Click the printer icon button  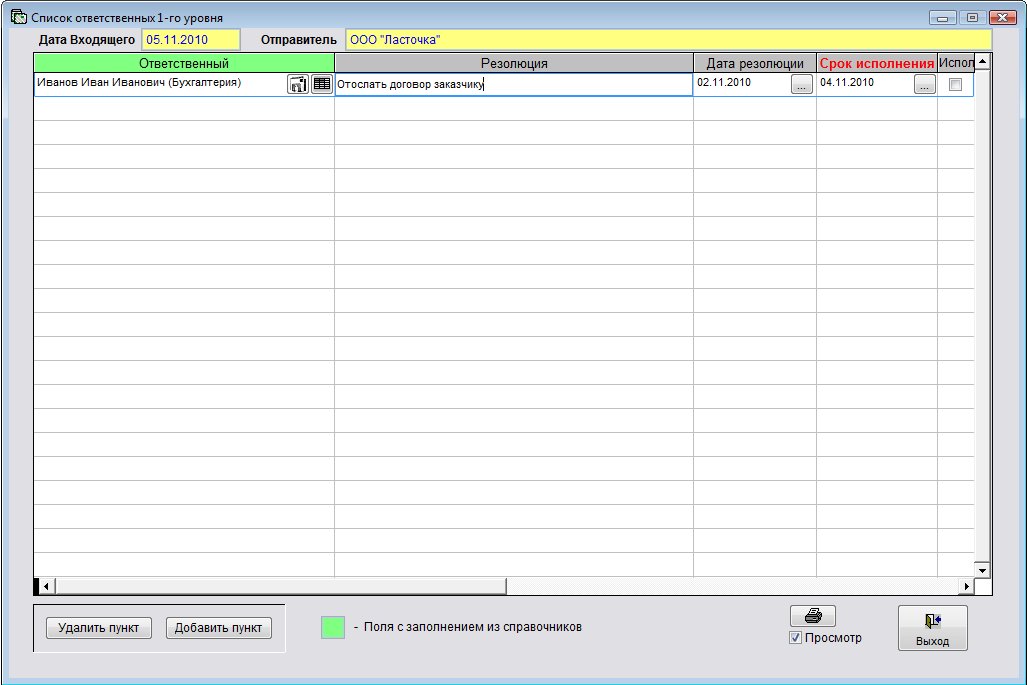(x=813, y=616)
